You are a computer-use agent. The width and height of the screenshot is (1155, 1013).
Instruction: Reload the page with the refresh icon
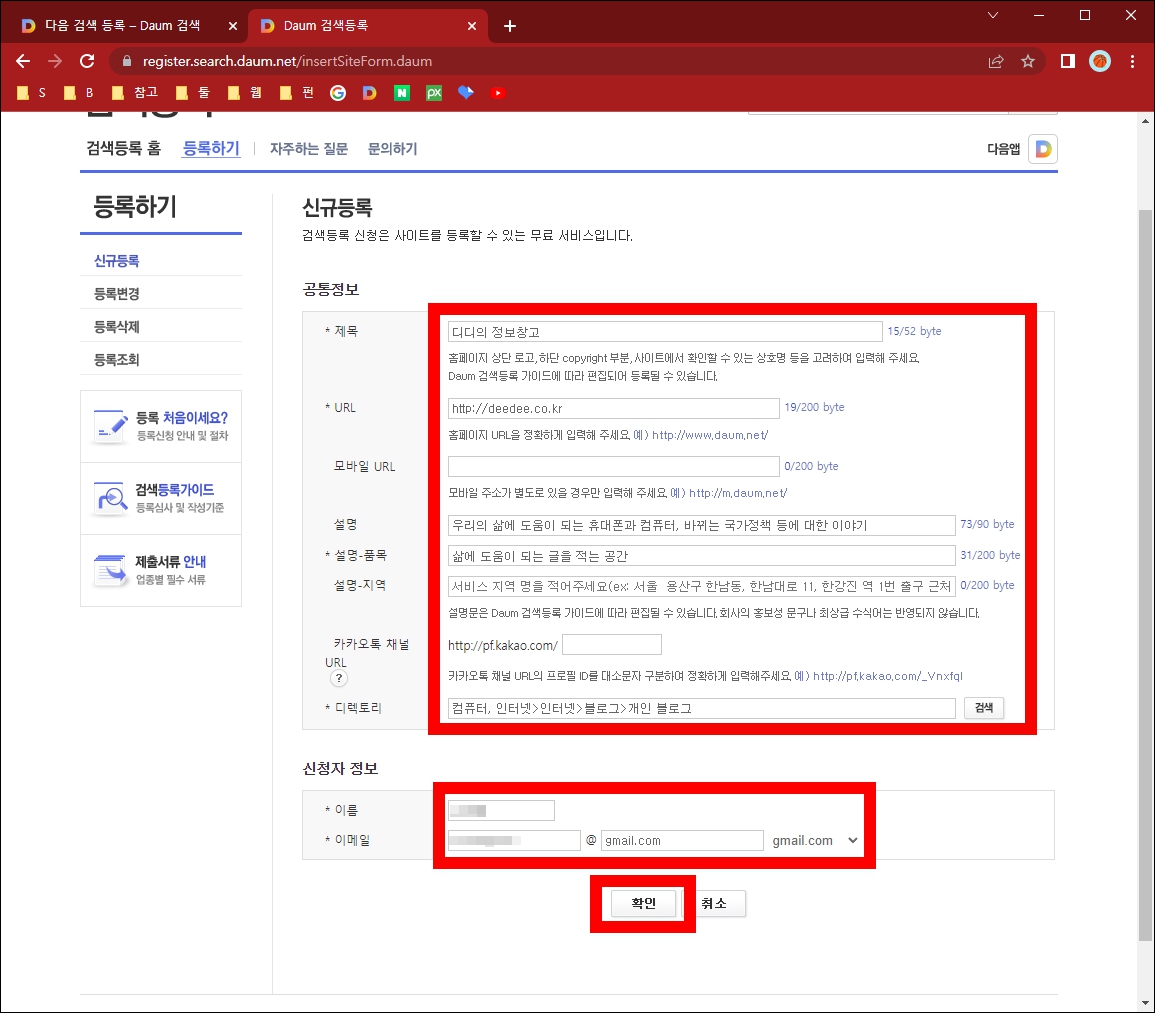coord(86,60)
